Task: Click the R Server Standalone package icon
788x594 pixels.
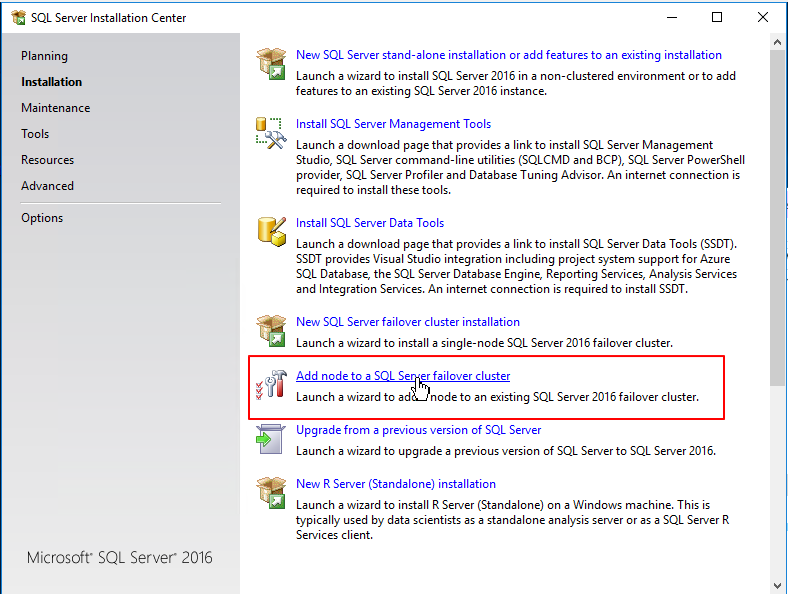Action: coord(271,493)
